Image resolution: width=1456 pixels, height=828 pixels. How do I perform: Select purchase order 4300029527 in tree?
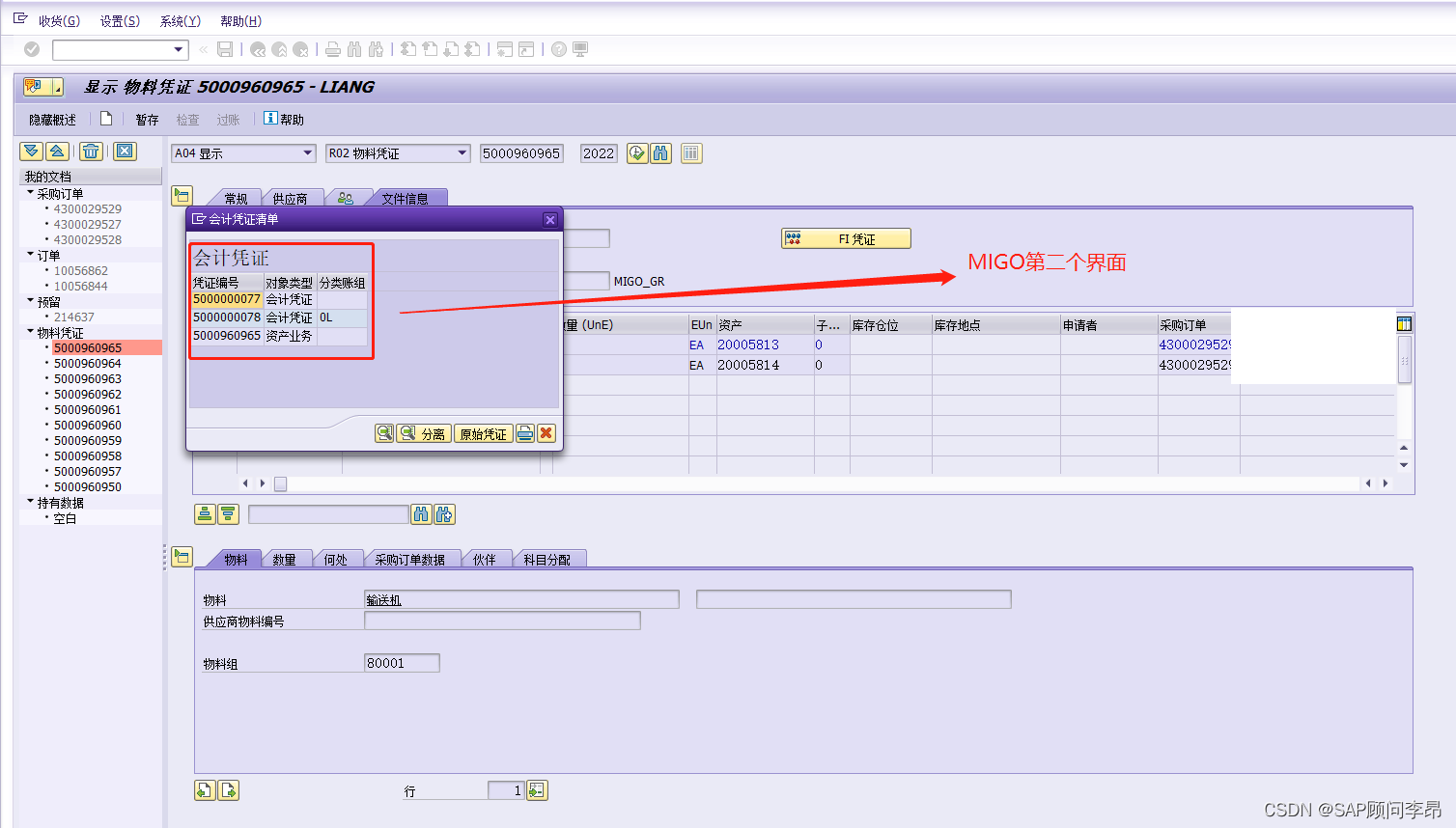88,224
